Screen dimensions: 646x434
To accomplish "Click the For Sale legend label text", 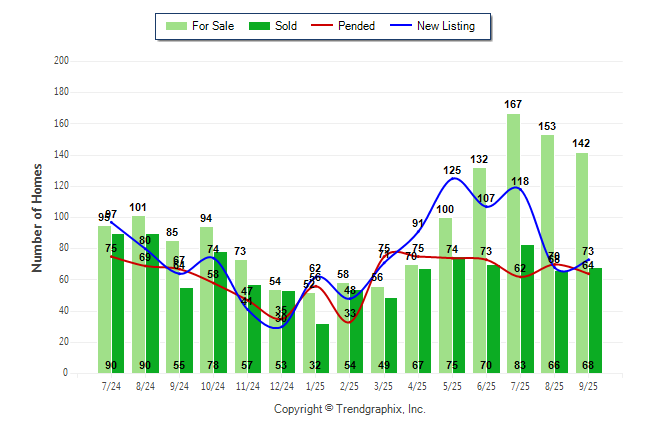I will click(x=212, y=26).
